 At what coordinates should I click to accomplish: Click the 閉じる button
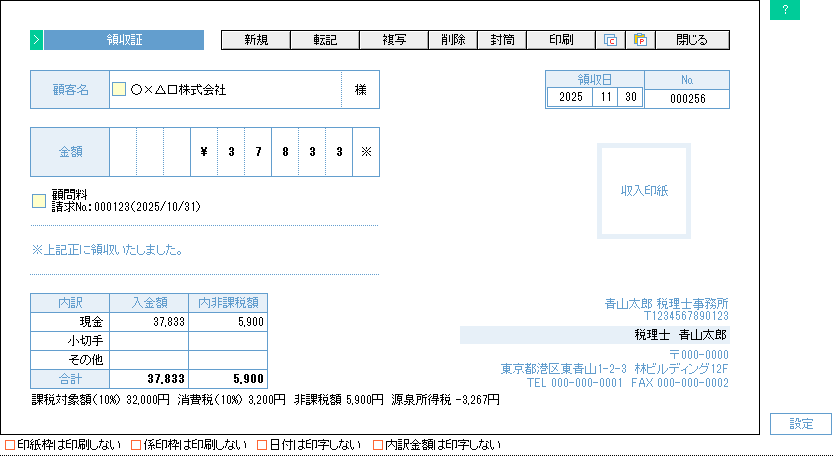(x=692, y=41)
